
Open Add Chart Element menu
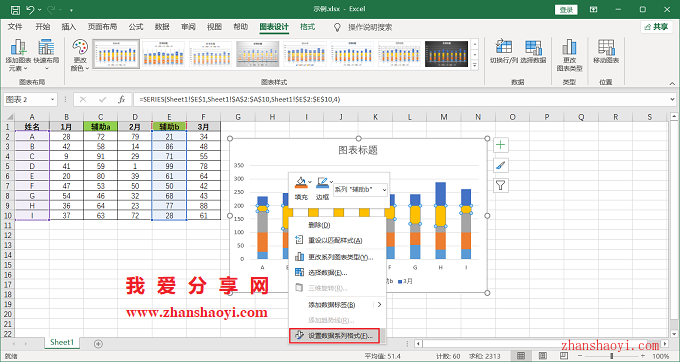click(x=18, y=55)
